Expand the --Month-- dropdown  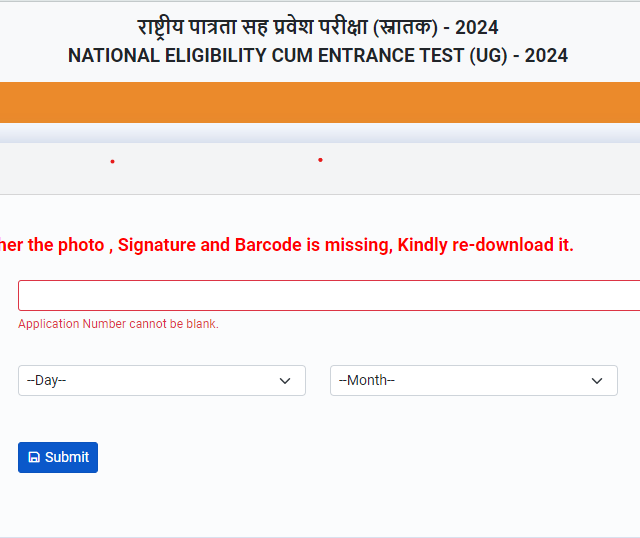tap(474, 380)
